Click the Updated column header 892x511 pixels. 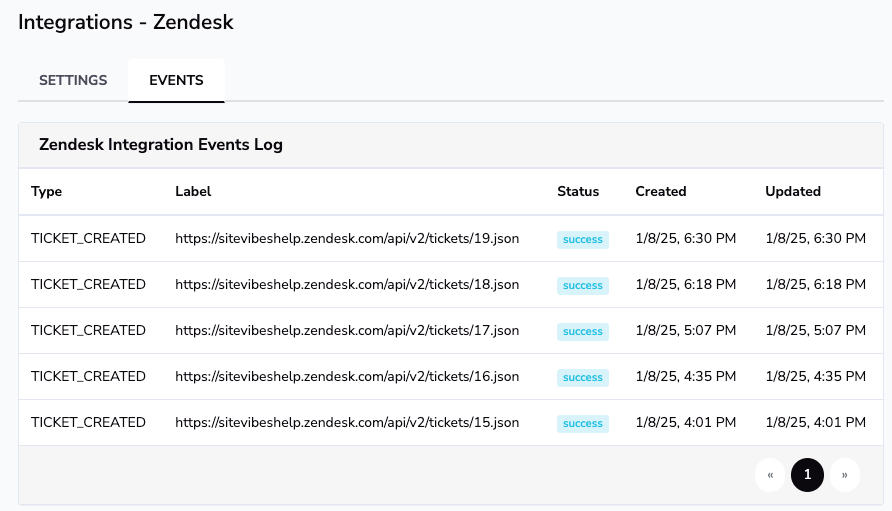point(793,192)
